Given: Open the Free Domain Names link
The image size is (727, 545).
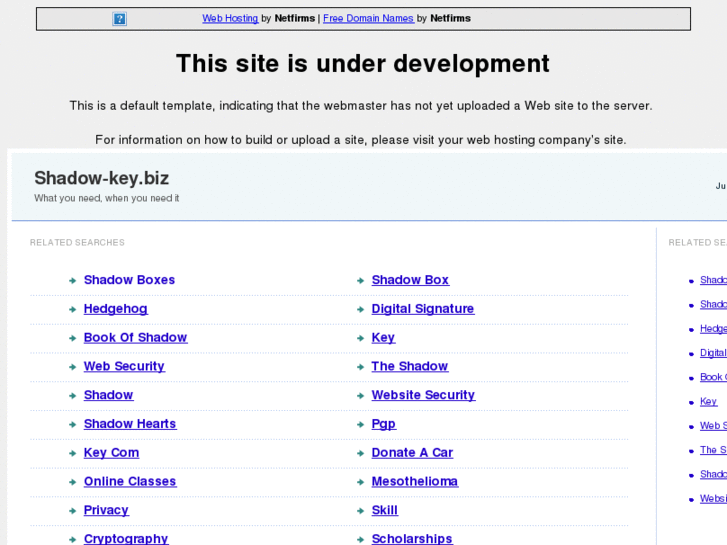Looking at the screenshot, I should pos(368,18).
